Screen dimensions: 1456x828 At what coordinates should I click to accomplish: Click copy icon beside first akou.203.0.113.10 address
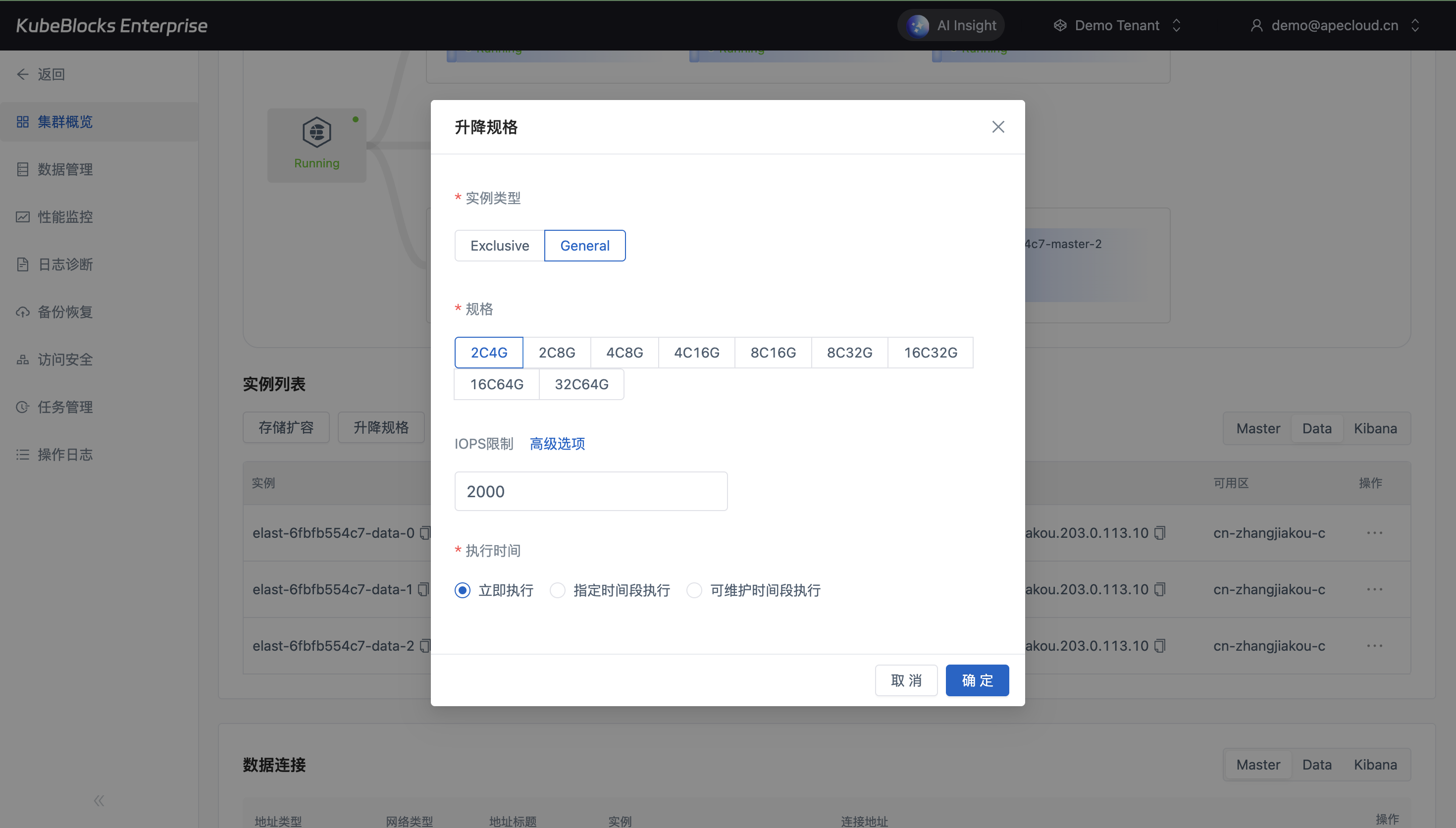click(1160, 533)
